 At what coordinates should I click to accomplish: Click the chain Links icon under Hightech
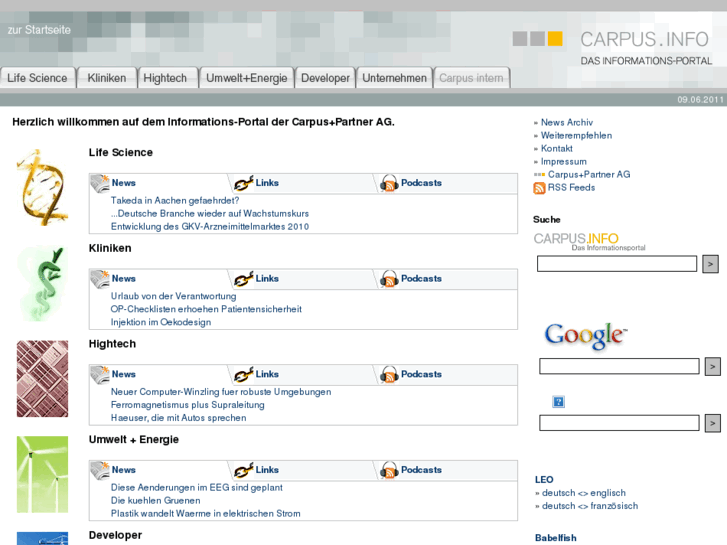[x=243, y=374]
